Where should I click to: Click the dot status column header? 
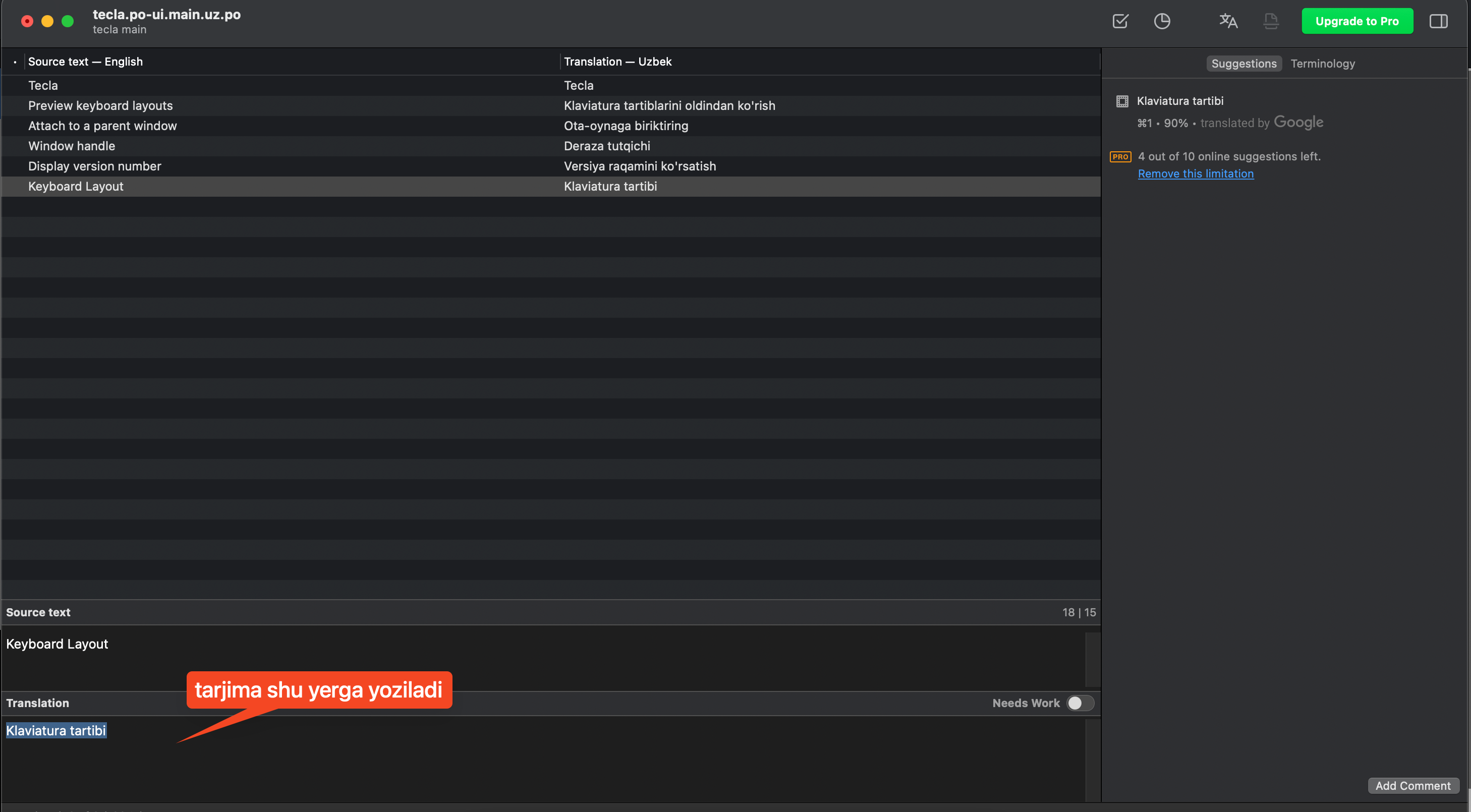[15, 62]
